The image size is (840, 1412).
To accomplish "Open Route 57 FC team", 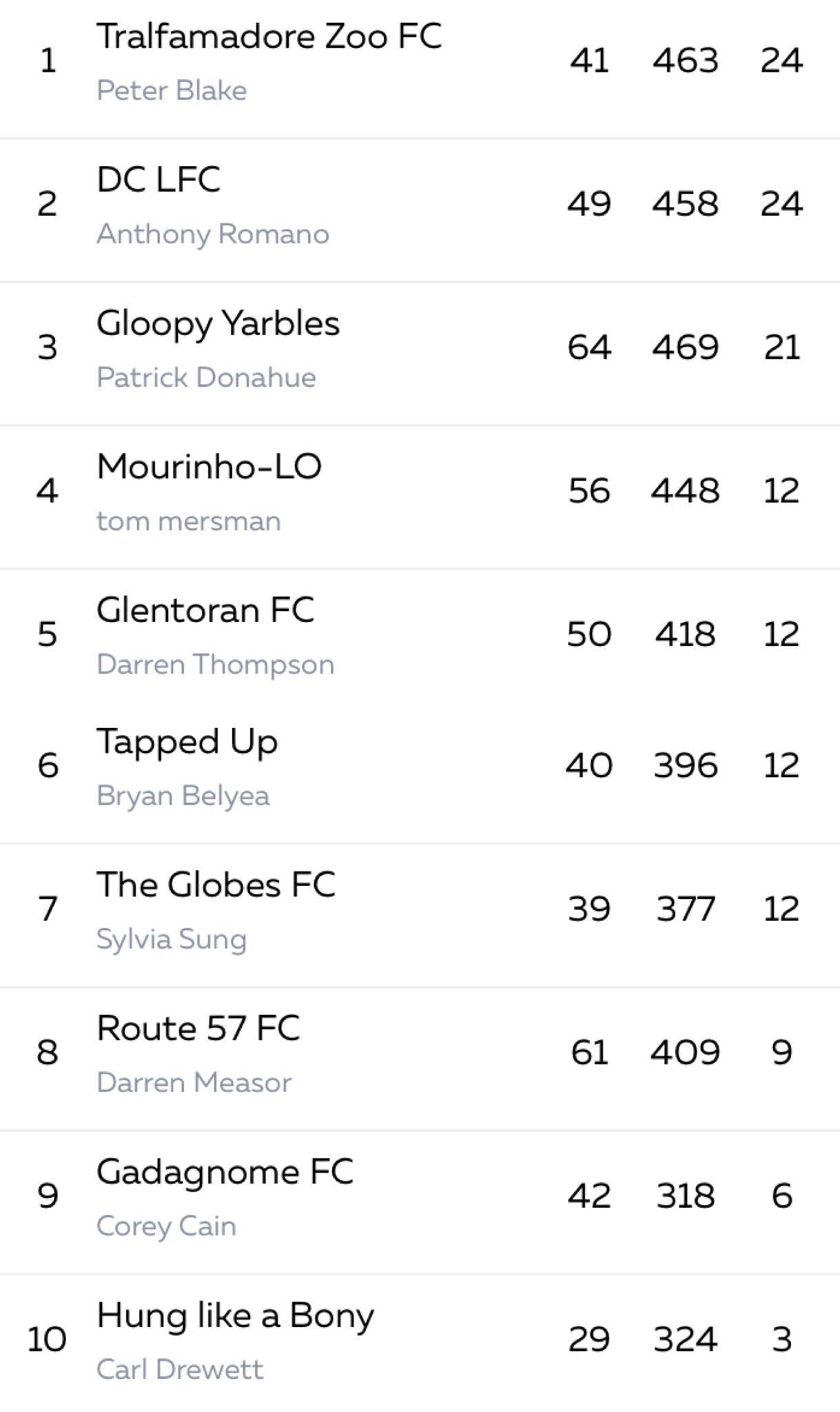I will (198, 1028).
